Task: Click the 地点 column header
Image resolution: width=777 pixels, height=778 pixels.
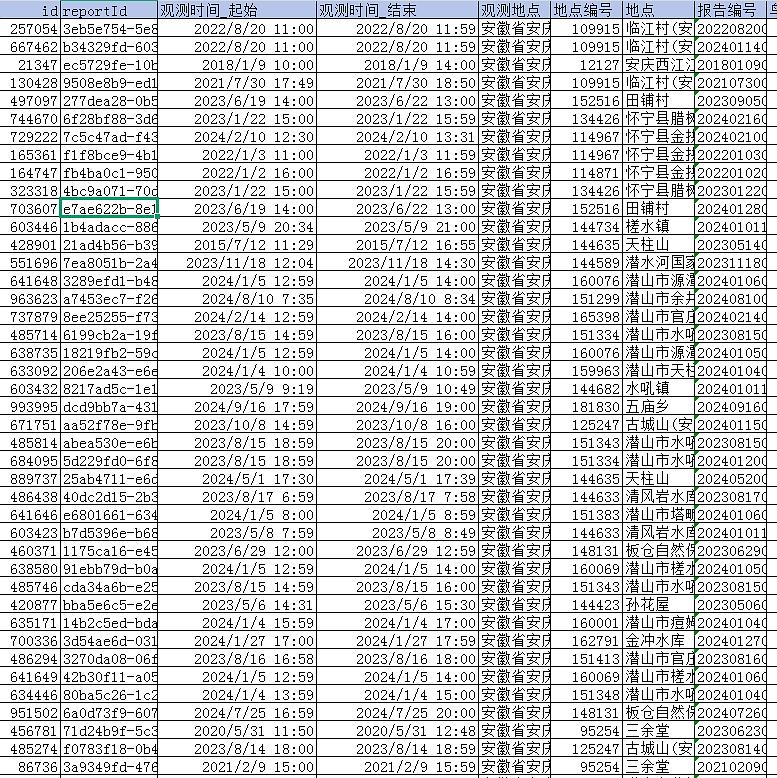Action: (x=658, y=10)
